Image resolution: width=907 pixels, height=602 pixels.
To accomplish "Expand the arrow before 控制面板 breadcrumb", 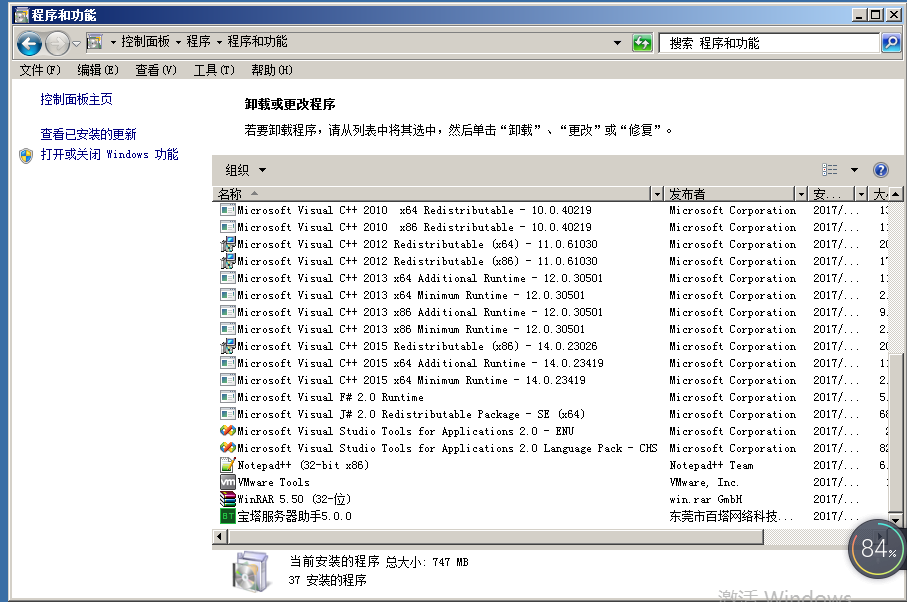I will tap(113, 42).
